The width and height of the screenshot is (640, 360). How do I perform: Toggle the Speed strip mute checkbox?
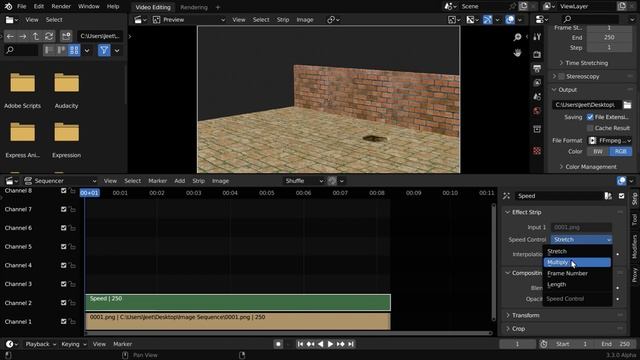pyautogui.click(x=621, y=196)
